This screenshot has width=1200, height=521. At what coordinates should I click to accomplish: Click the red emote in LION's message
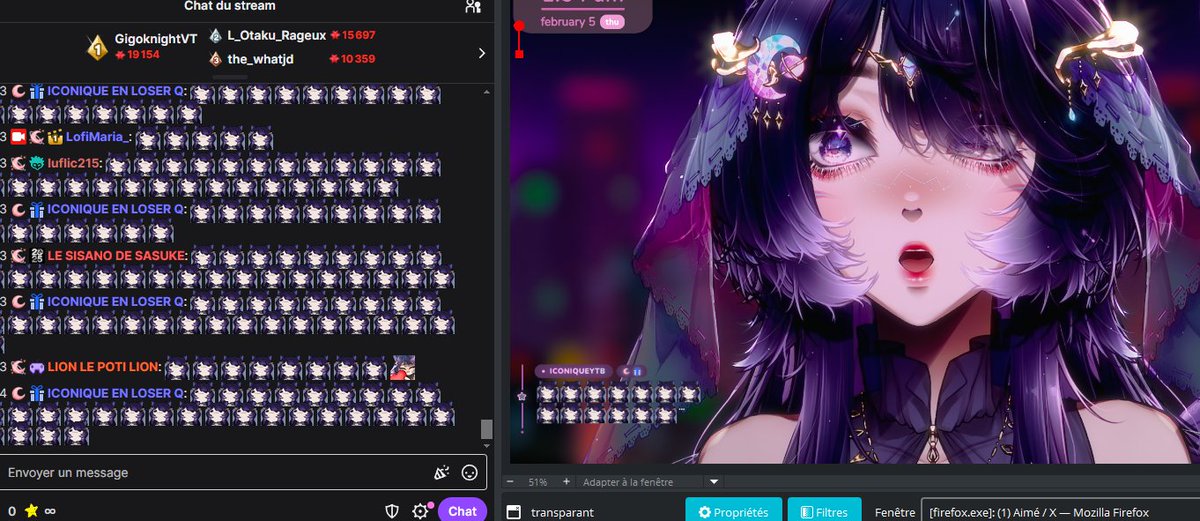pos(402,367)
